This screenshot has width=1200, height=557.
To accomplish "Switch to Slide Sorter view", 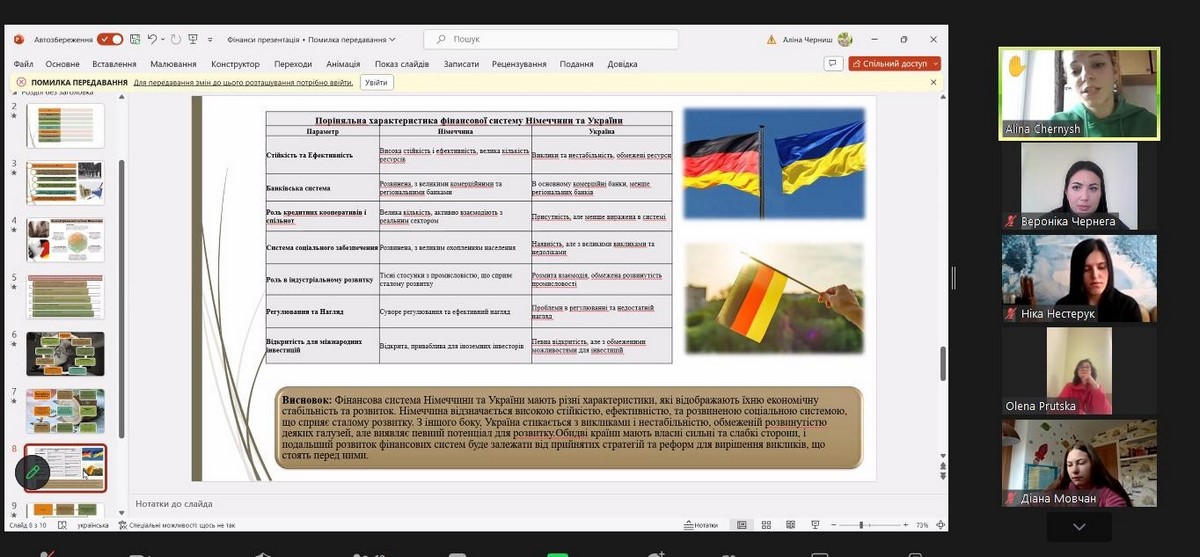I will (x=765, y=525).
